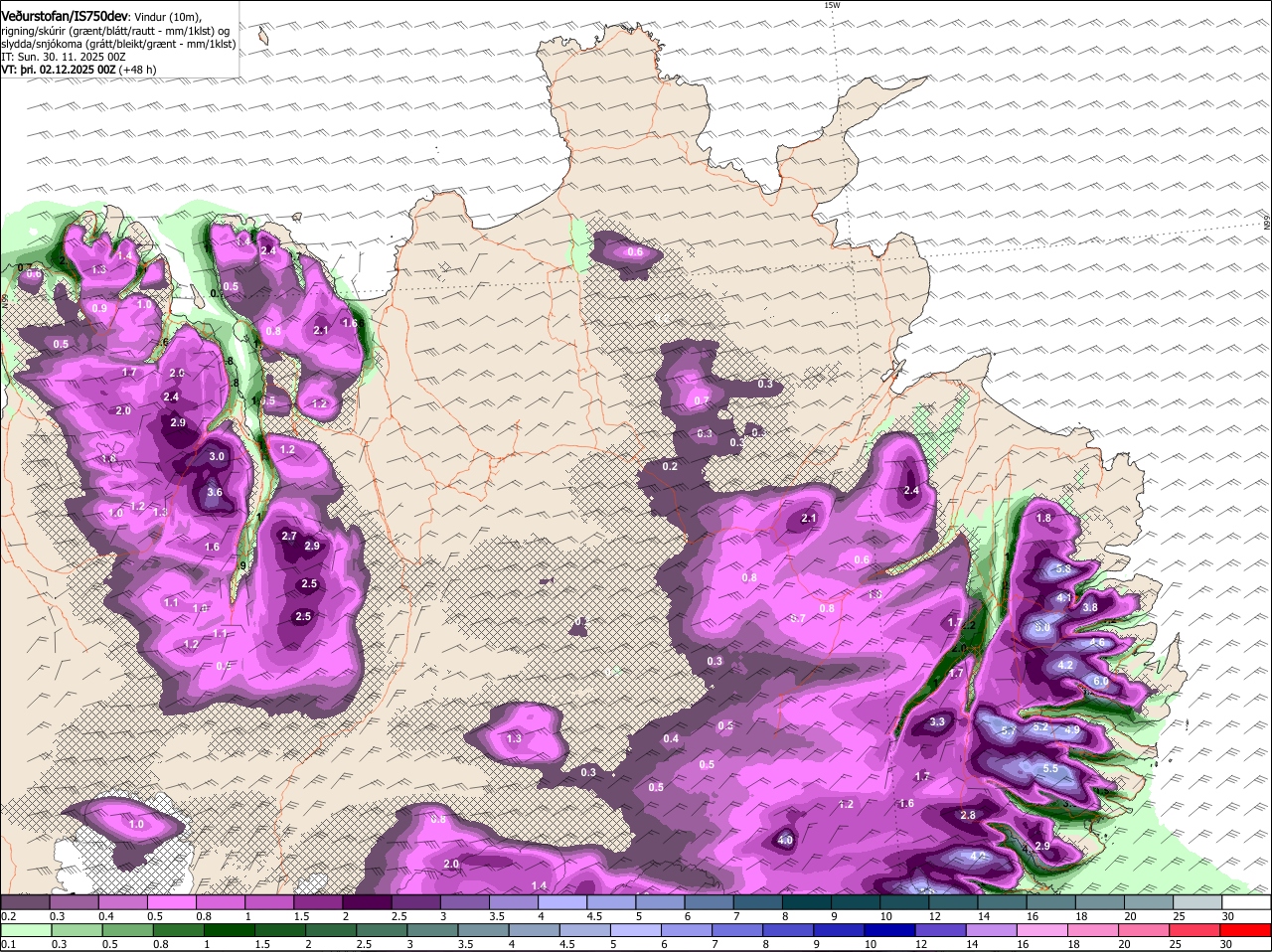Click the 0.1 label in the lower legend
The width and height of the screenshot is (1272, 952).
coord(8,944)
